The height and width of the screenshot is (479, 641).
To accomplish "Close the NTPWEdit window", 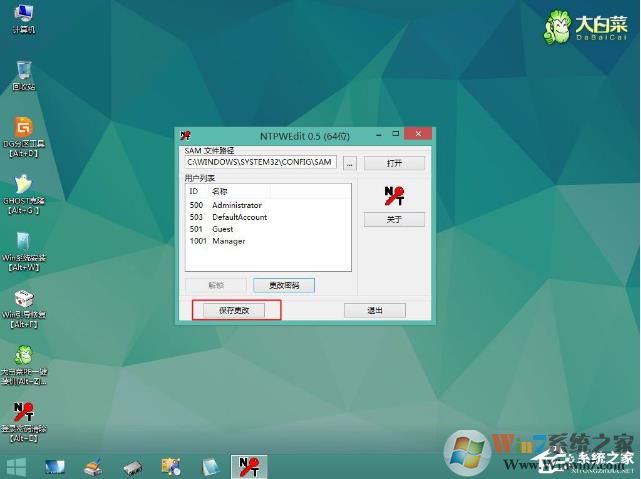I will pyautogui.click(x=417, y=134).
